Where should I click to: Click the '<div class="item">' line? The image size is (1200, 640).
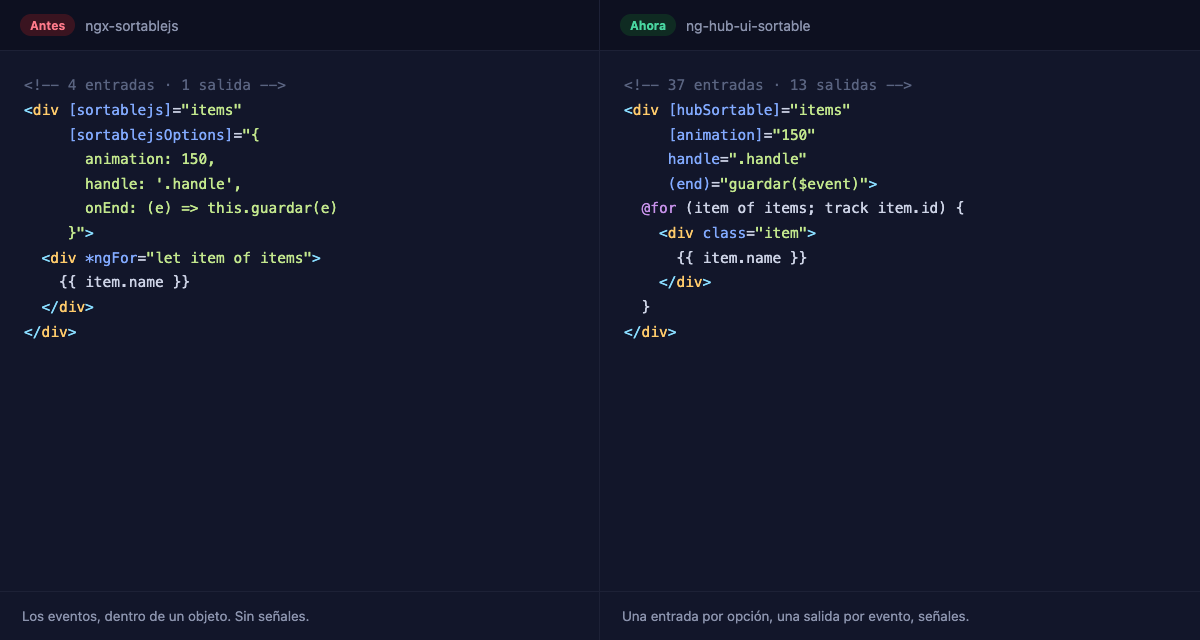click(x=737, y=233)
